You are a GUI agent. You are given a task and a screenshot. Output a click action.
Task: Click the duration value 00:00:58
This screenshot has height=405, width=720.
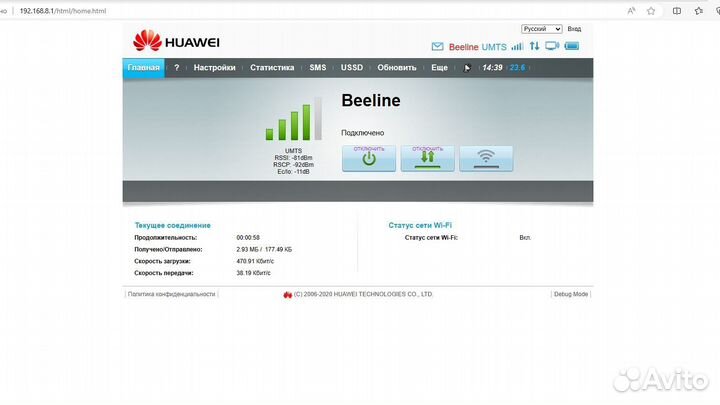[248, 238]
